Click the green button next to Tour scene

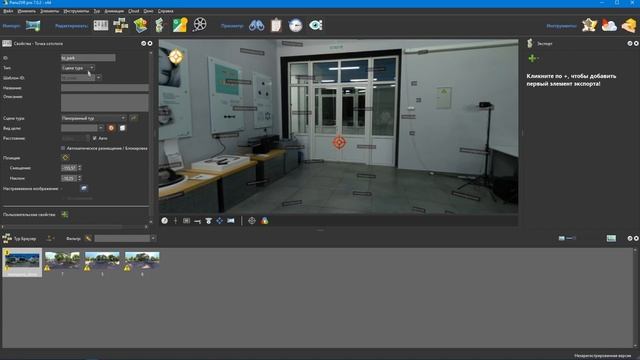click(133, 118)
